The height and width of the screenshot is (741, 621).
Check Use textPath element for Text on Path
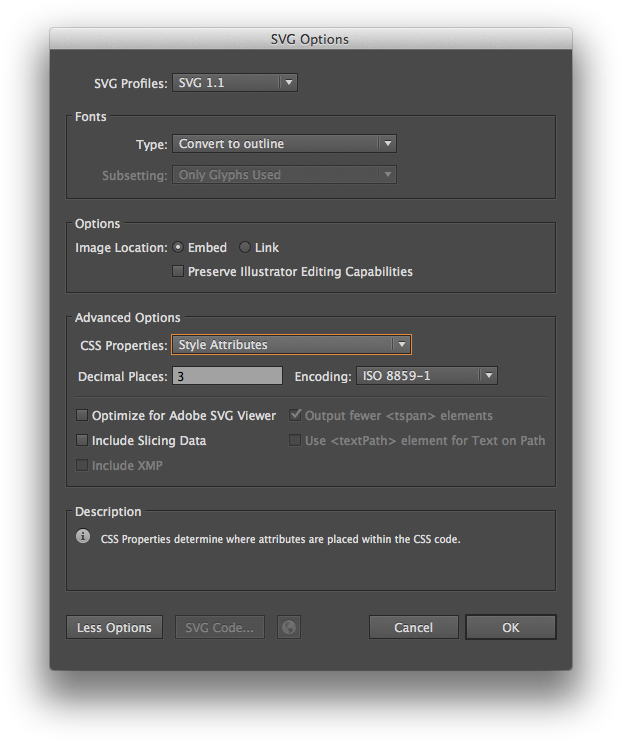coord(295,440)
